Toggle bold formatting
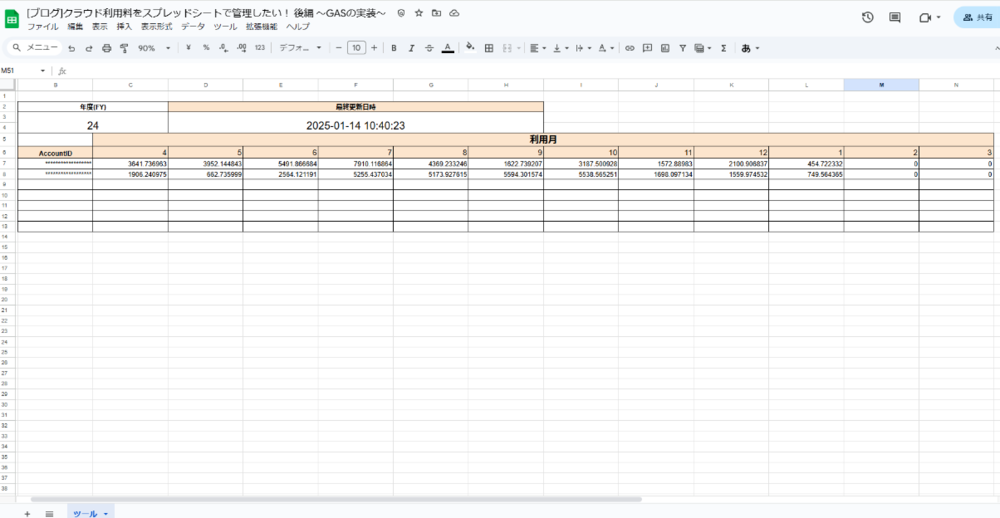1000x518 pixels. (393, 48)
